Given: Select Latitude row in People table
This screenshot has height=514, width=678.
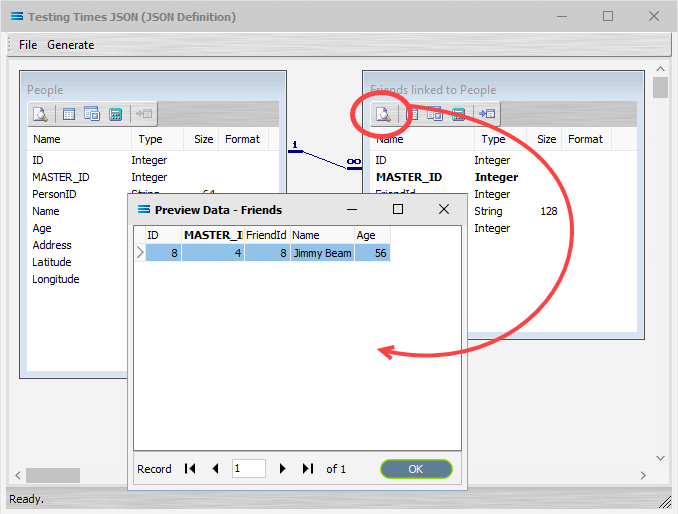Looking at the screenshot, I should pos(78,262).
